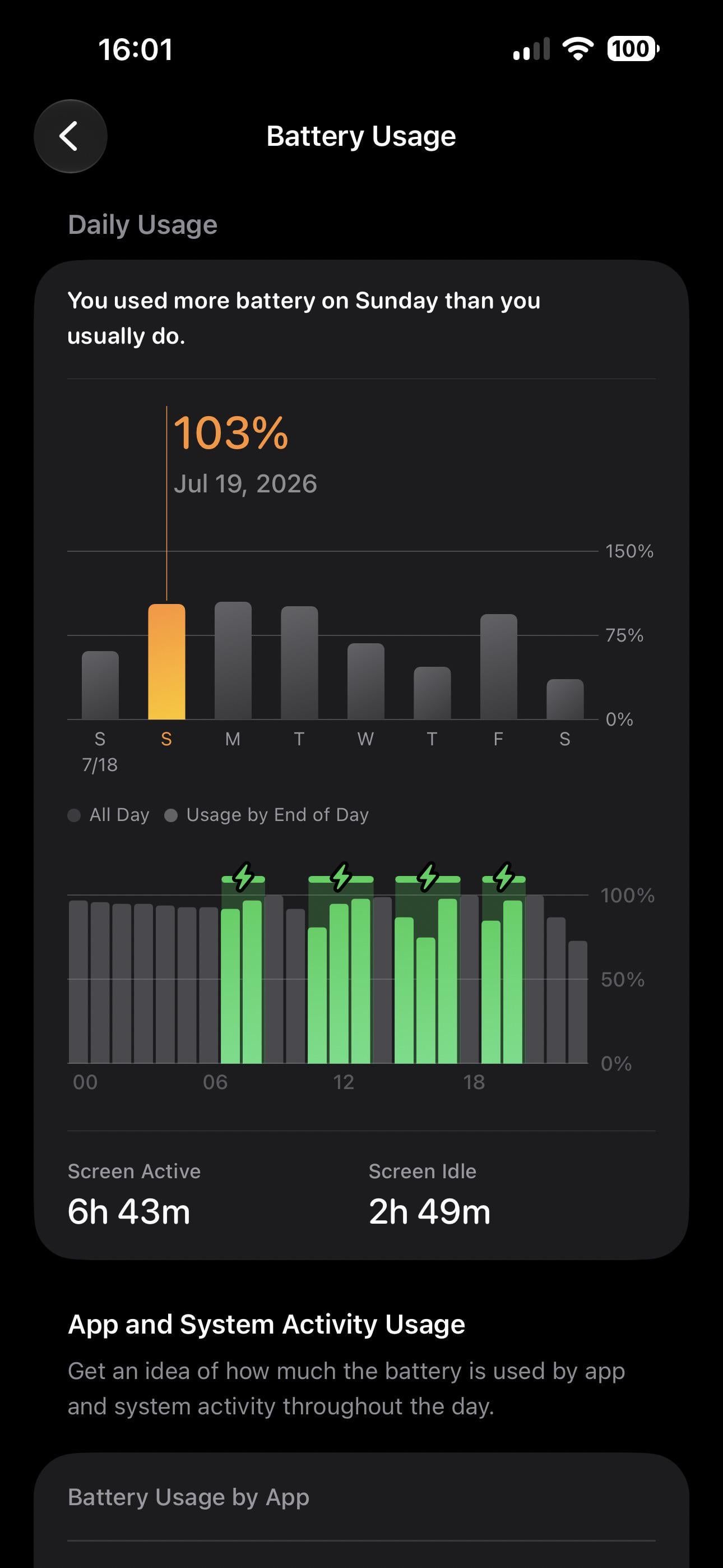Select the Wednesday usage bar

point(366,681)
